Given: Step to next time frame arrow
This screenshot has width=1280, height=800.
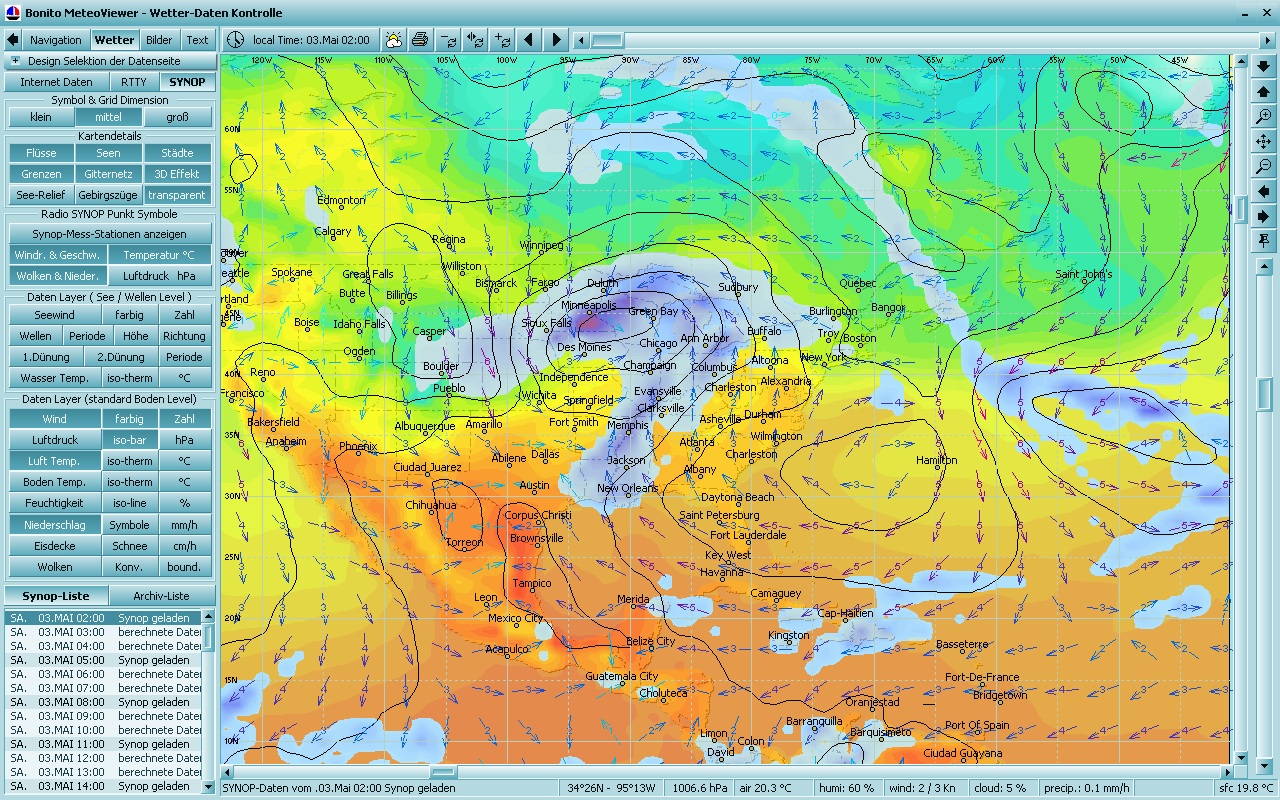Looking at the screenshot, I should coord(556,40).
